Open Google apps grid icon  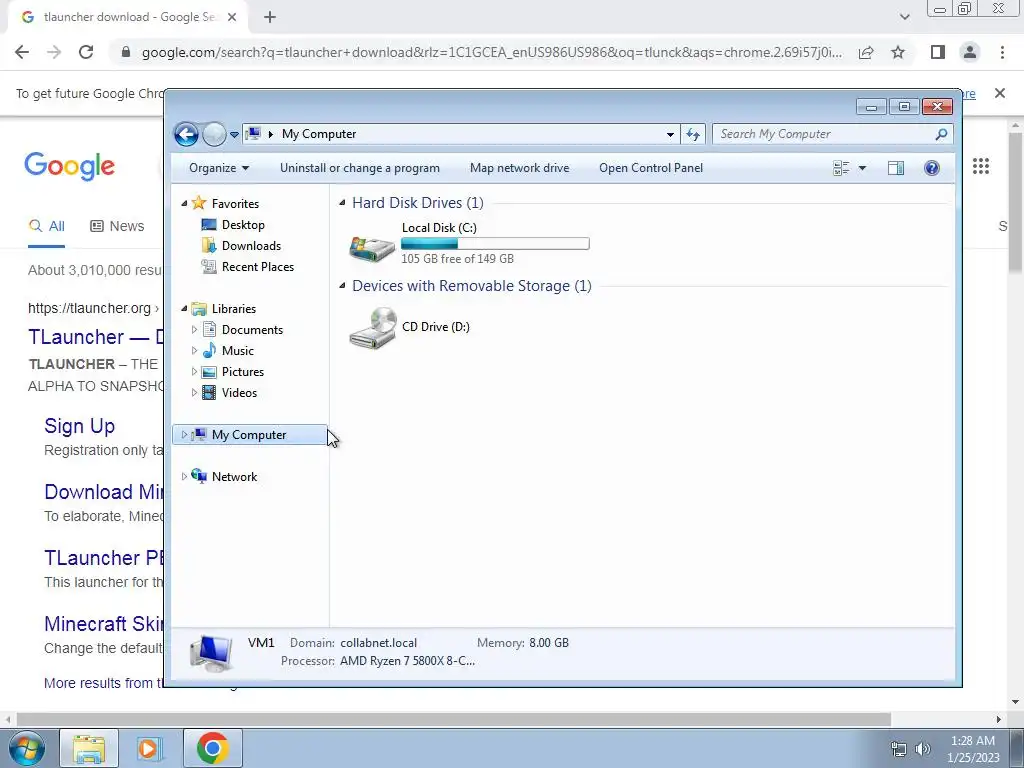pyautogui.click(x=981, y=167)
